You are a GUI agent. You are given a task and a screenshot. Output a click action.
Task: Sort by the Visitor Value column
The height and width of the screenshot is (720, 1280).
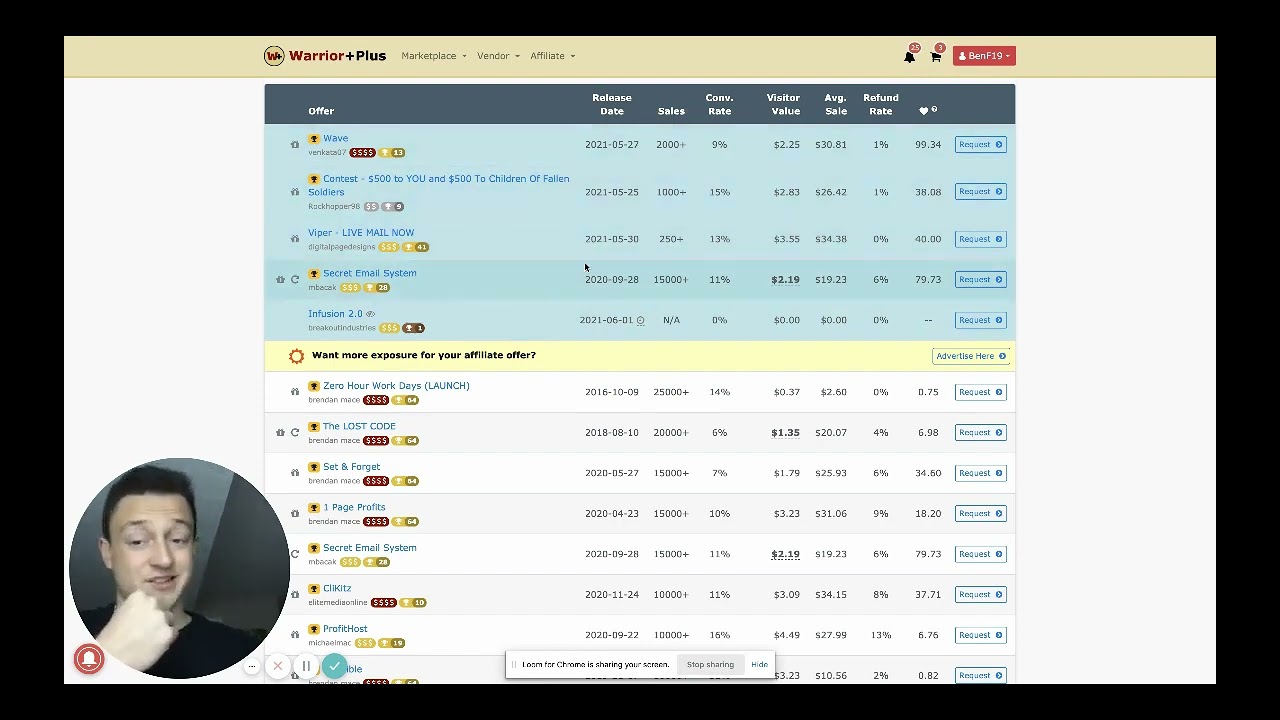tap(783, 104)
